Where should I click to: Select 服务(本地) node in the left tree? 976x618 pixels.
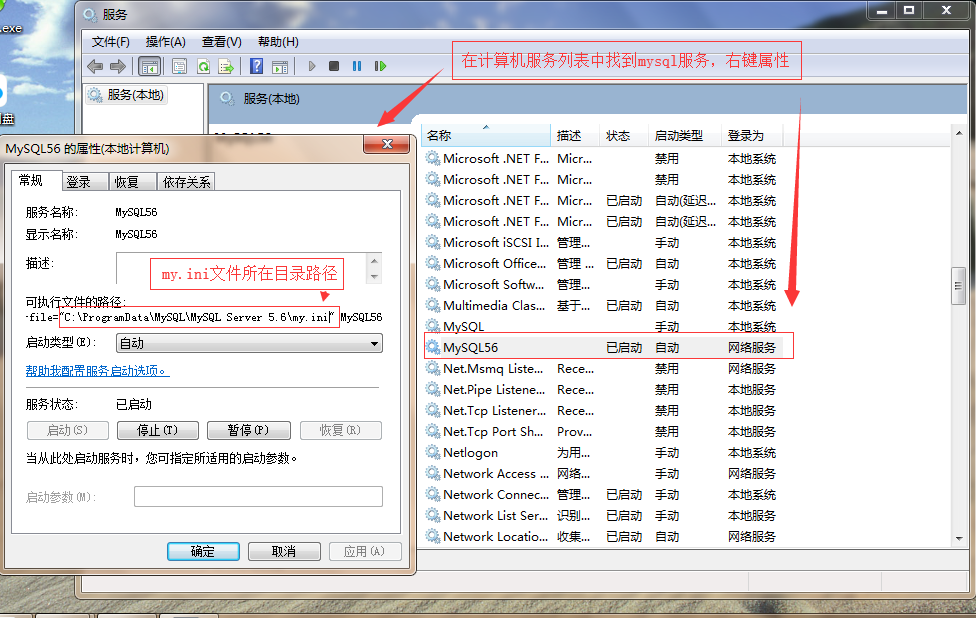click(127, 95)
